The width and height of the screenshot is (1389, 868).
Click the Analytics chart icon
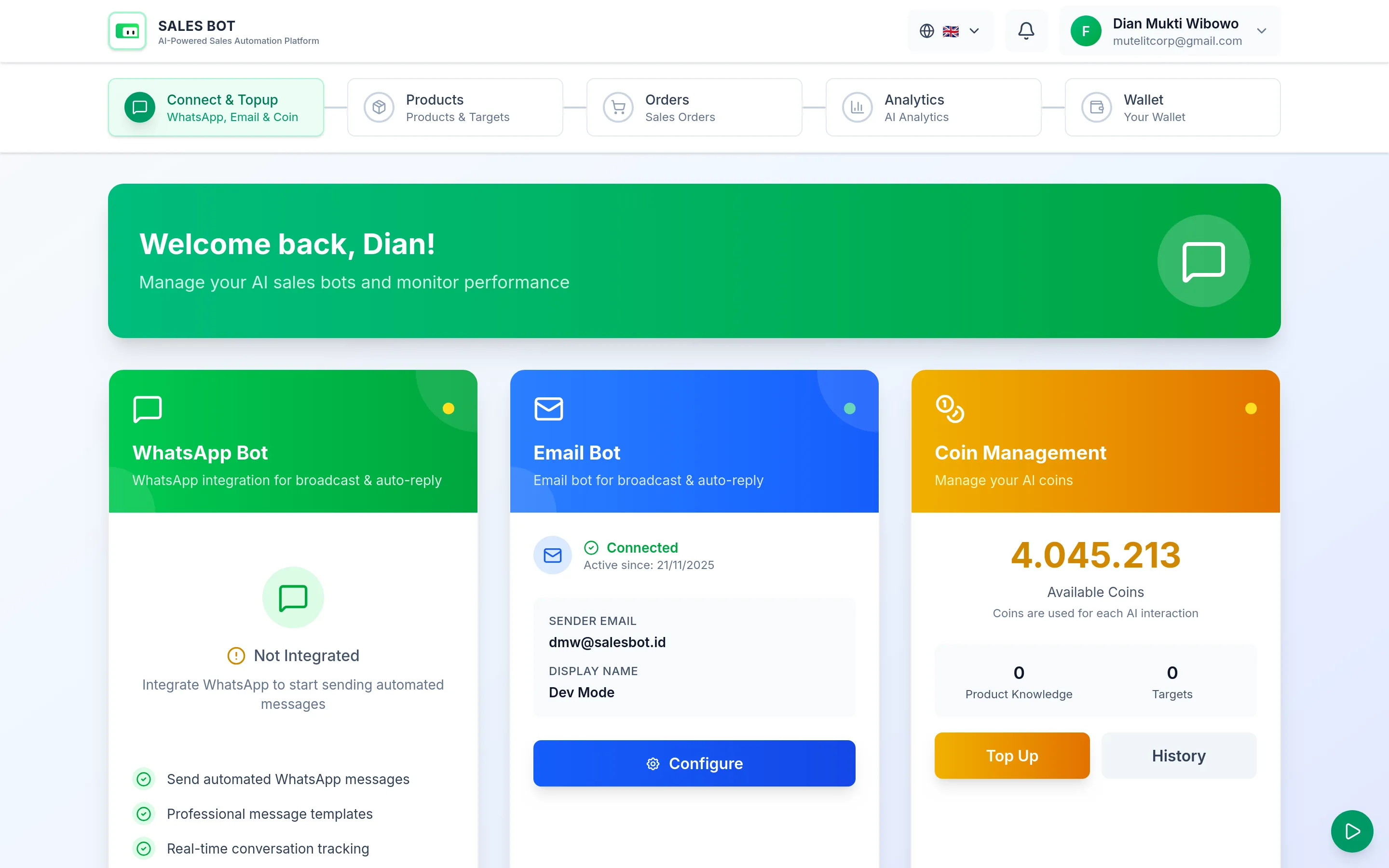pyautogui.click(x=857, y=107)
